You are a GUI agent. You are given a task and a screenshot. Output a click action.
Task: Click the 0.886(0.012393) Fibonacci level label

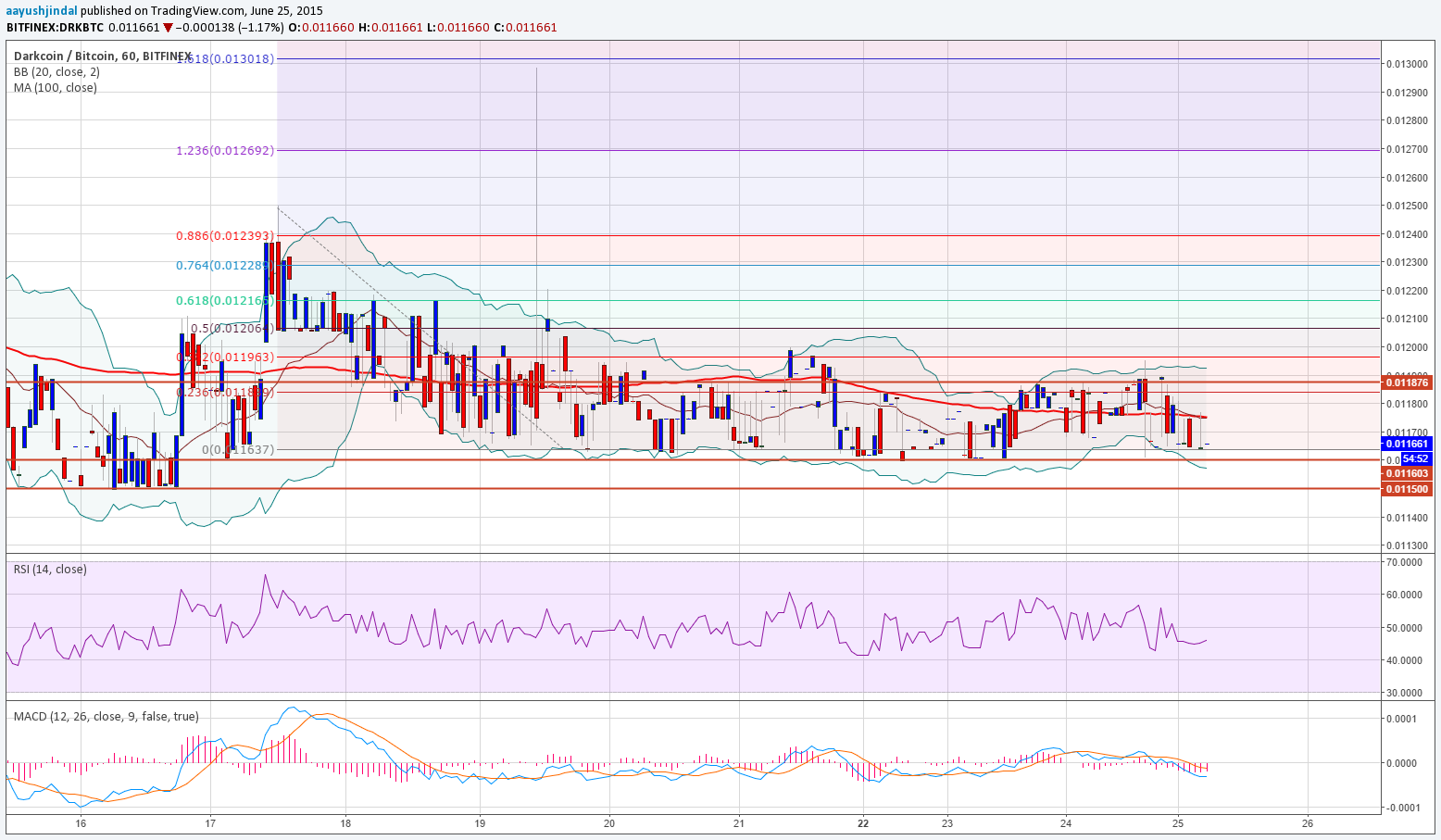click(x=225, y=235)
